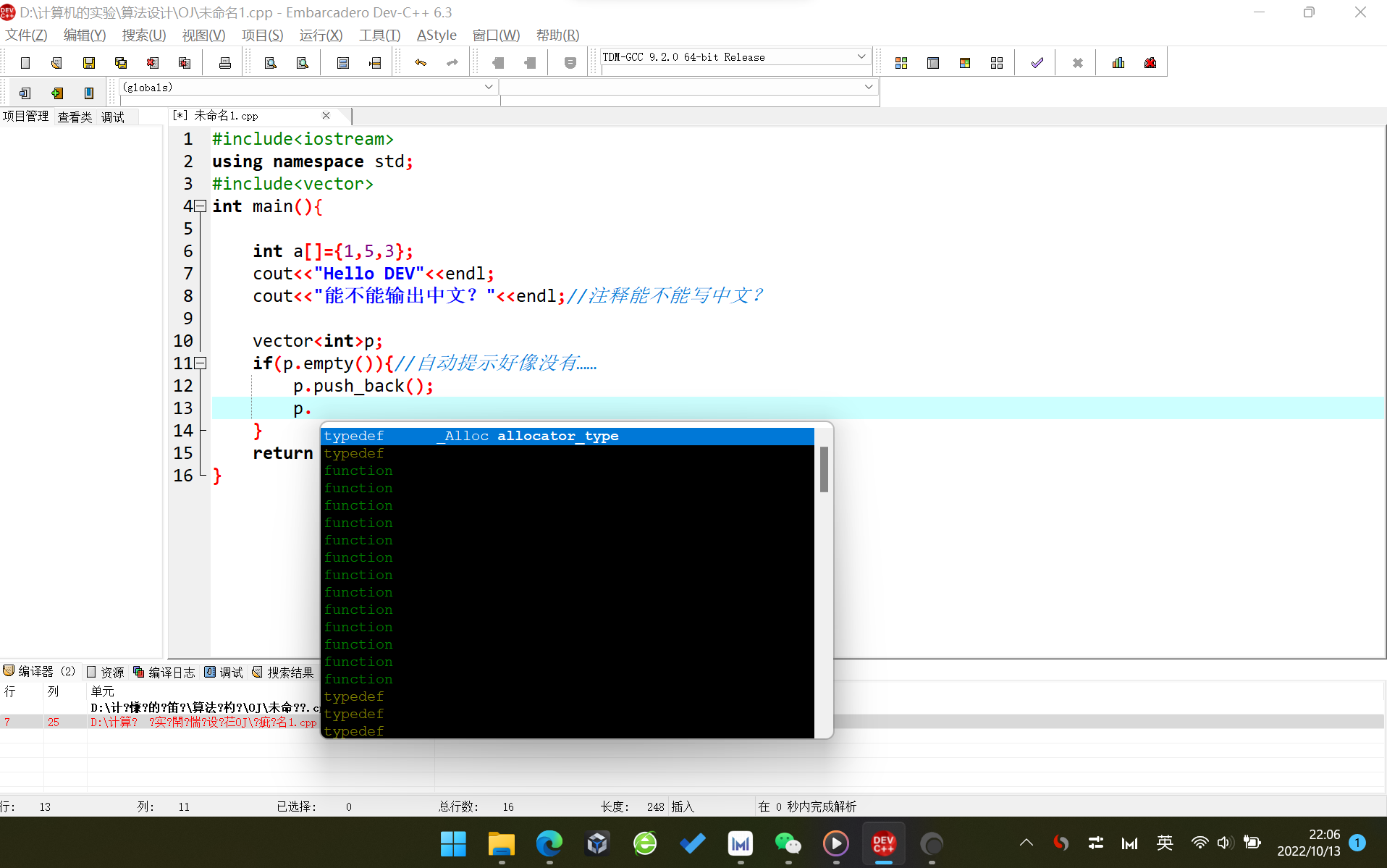This screenshot has width=1387, height=868.
Task: Click the Toggle Comment toolbar icon
Action: tap(570, 63)
